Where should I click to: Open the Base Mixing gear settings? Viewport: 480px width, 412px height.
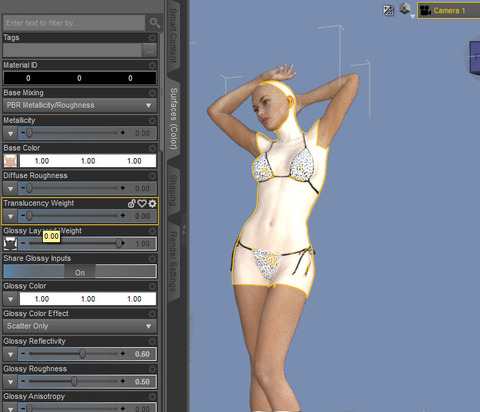coord(152,93)
